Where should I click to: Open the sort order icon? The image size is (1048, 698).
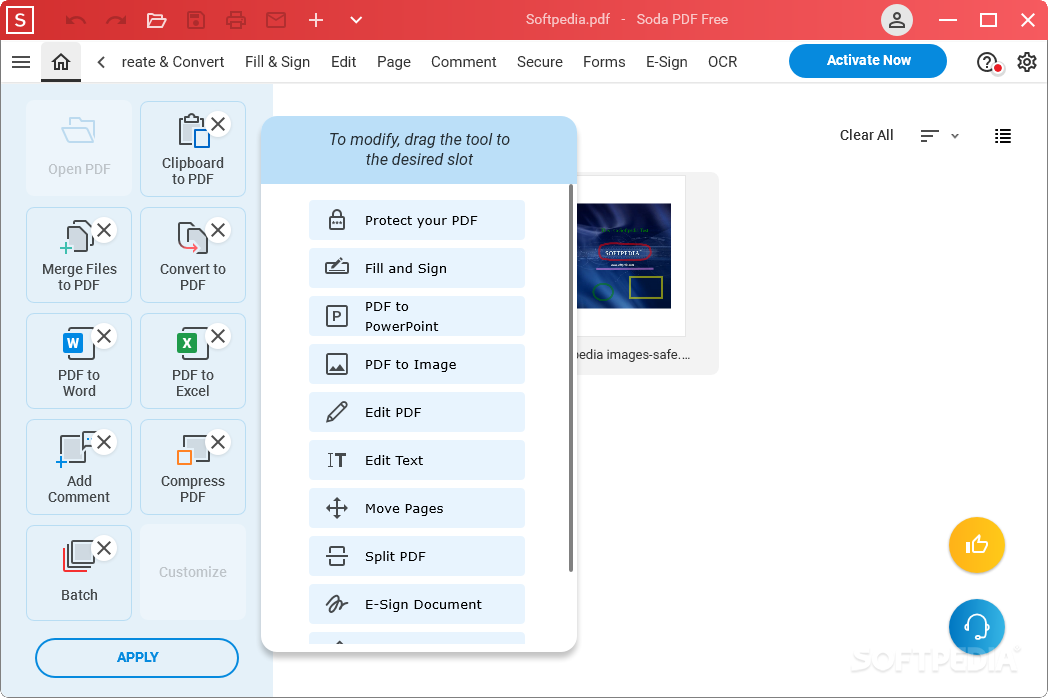(929, 136)
